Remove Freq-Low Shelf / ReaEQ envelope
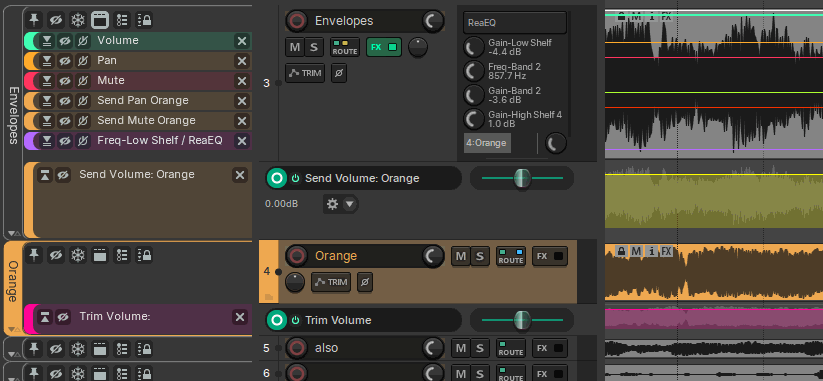The width and height of the screenshot is (823, 381). 241,141
